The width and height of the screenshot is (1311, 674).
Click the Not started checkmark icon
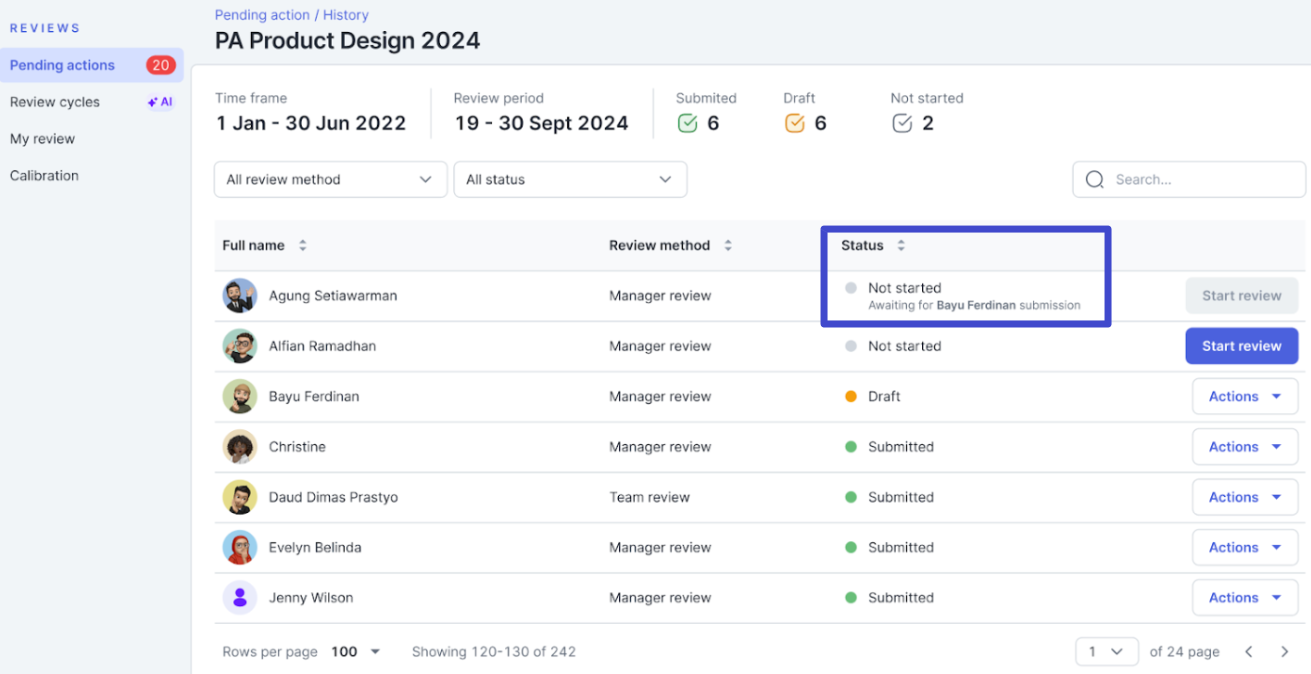pos(902,124)
